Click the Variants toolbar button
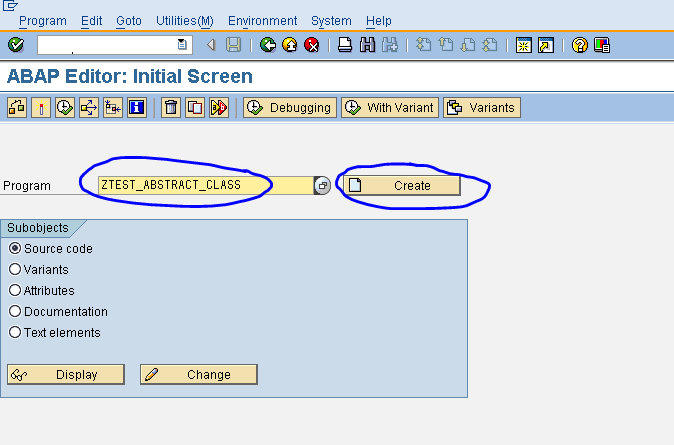Viewport: 674px width, 445px height. tap(482, 107)
